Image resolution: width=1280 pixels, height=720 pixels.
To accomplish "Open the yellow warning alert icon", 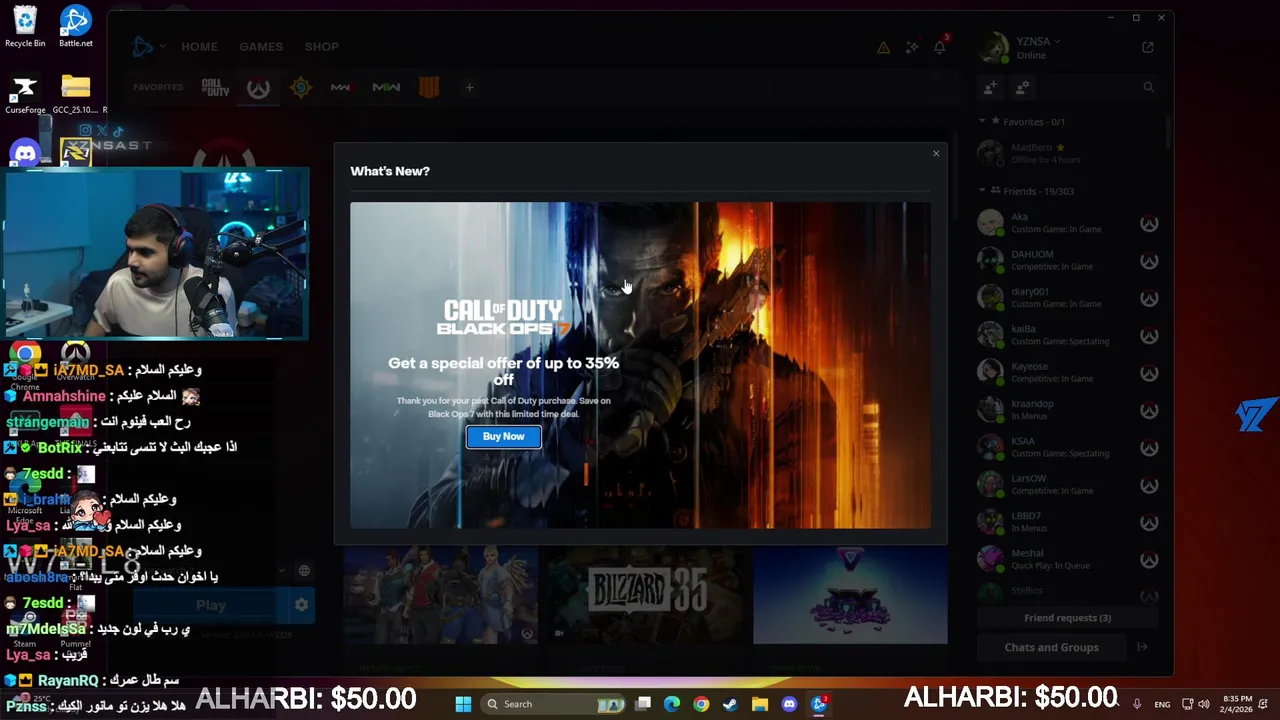I will point(883,47).
